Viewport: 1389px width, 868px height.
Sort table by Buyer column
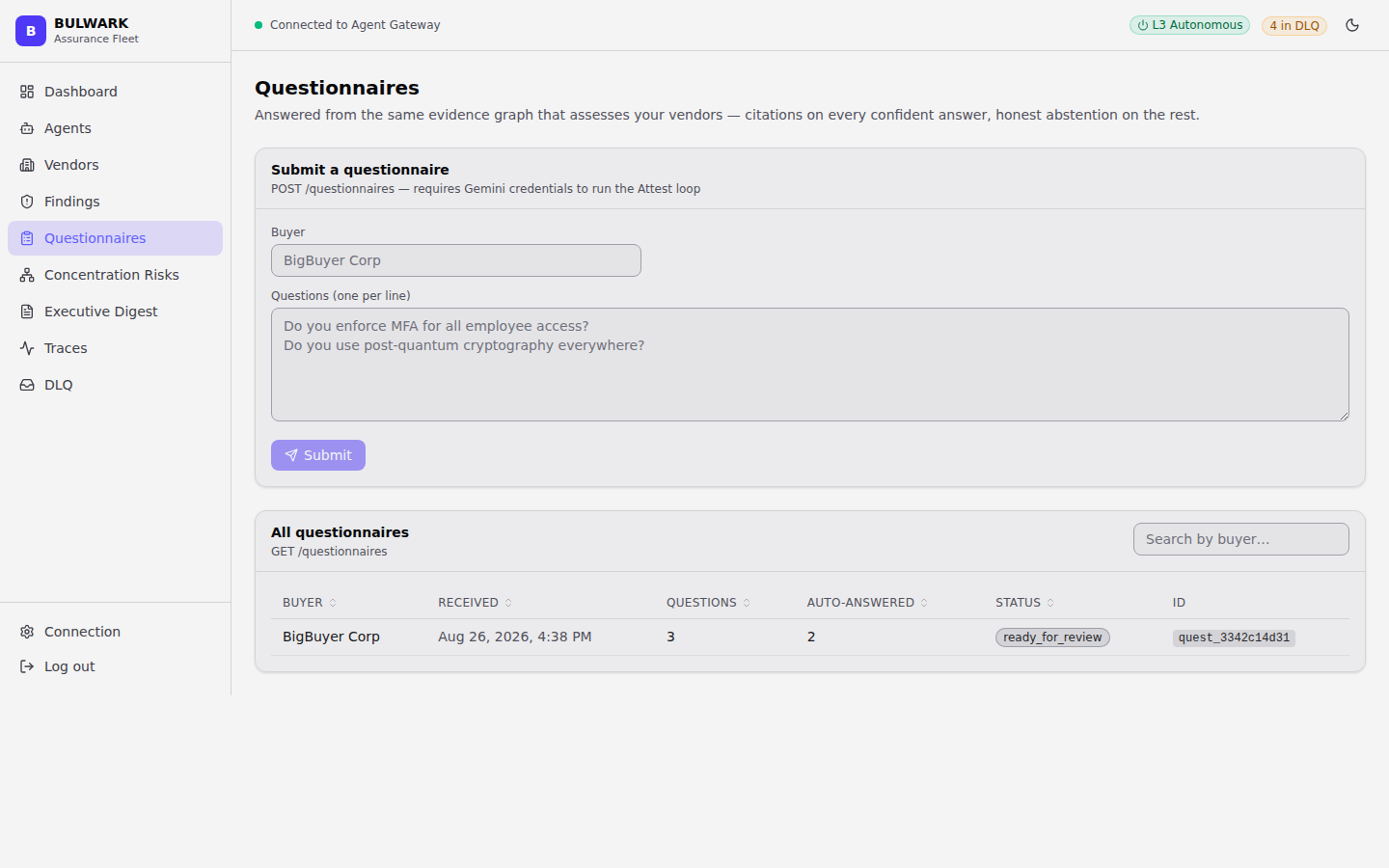[310, 603]
